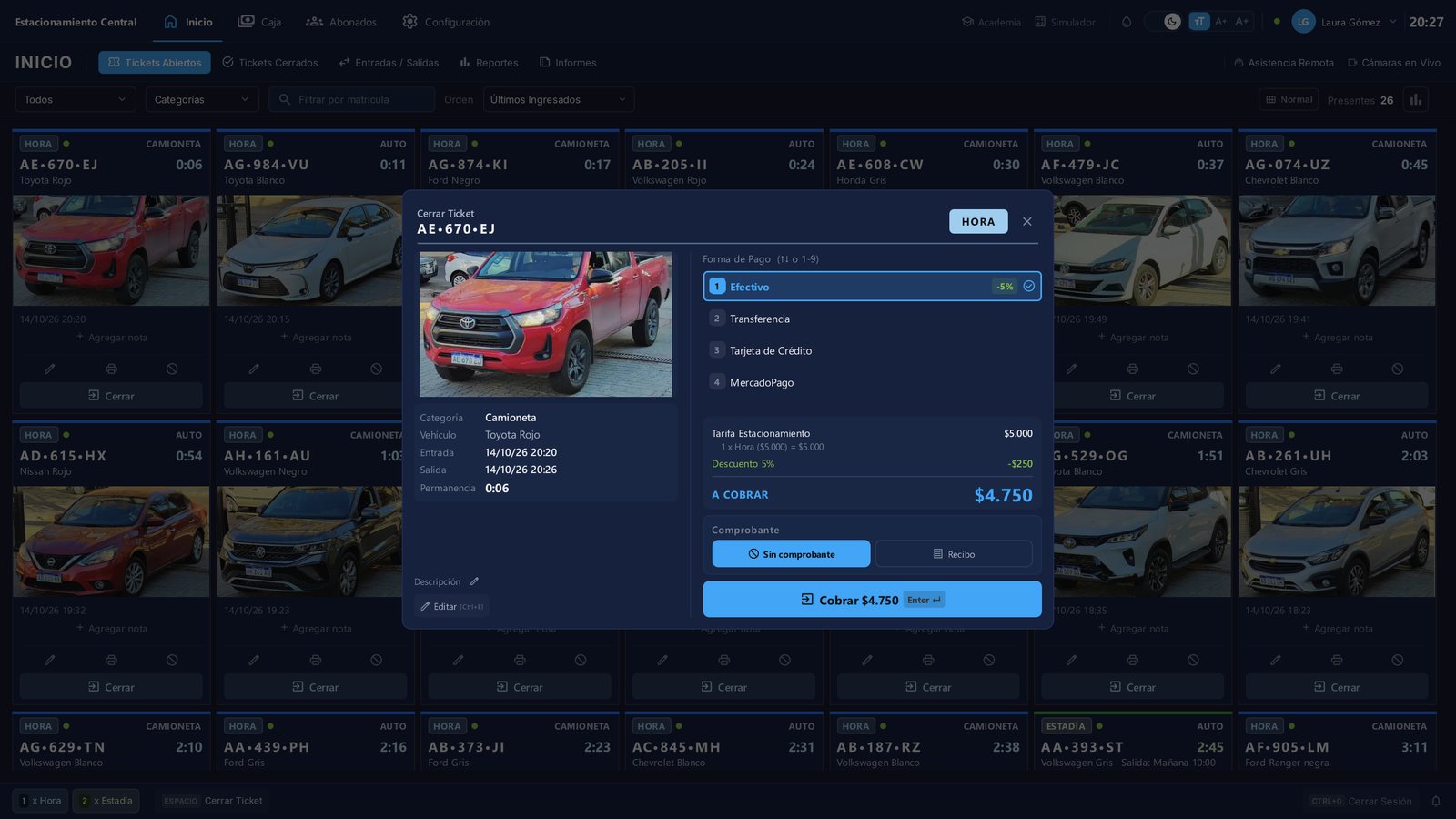Open Asistencia Remota
Image resolution: width=1456 pixels, height=819 pixels.
pos(1284,63)
